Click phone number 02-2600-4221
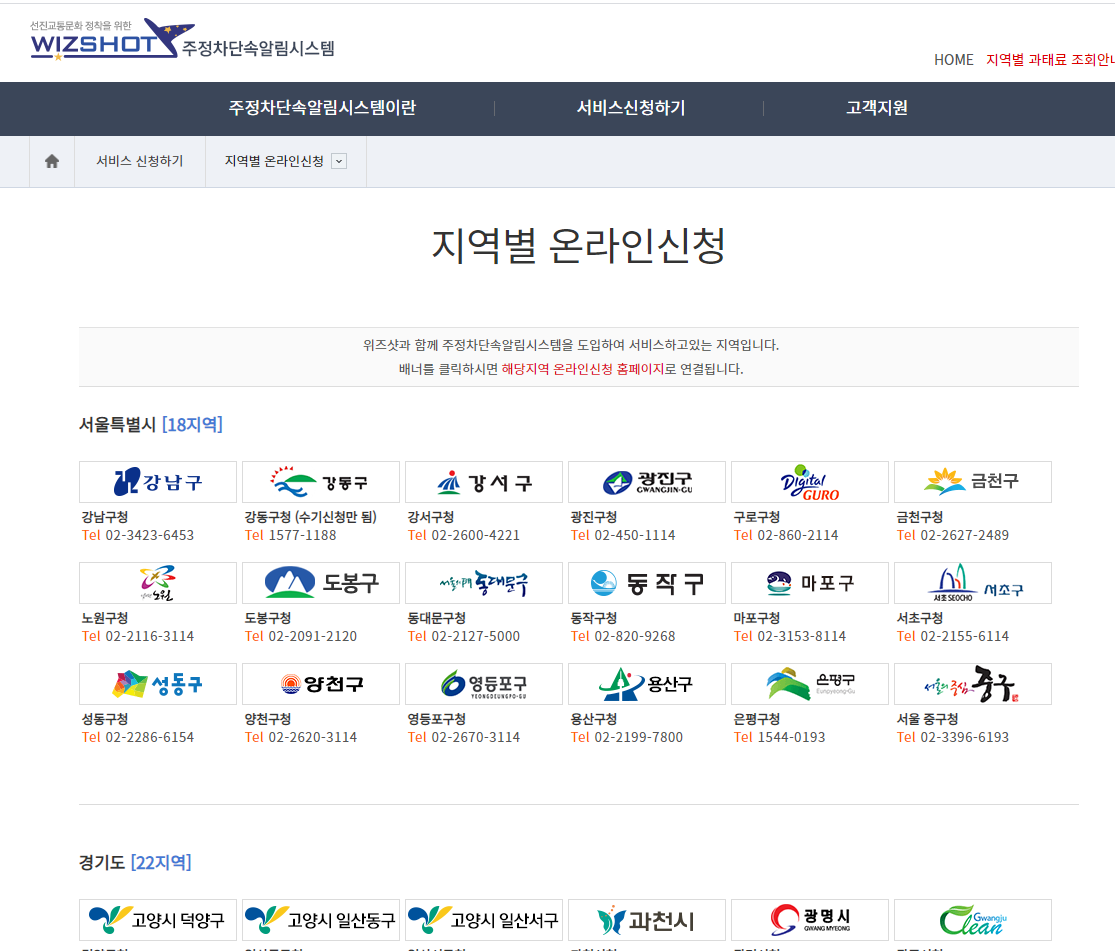Viewport: 1115px width, 951px height. coord(476,536)
